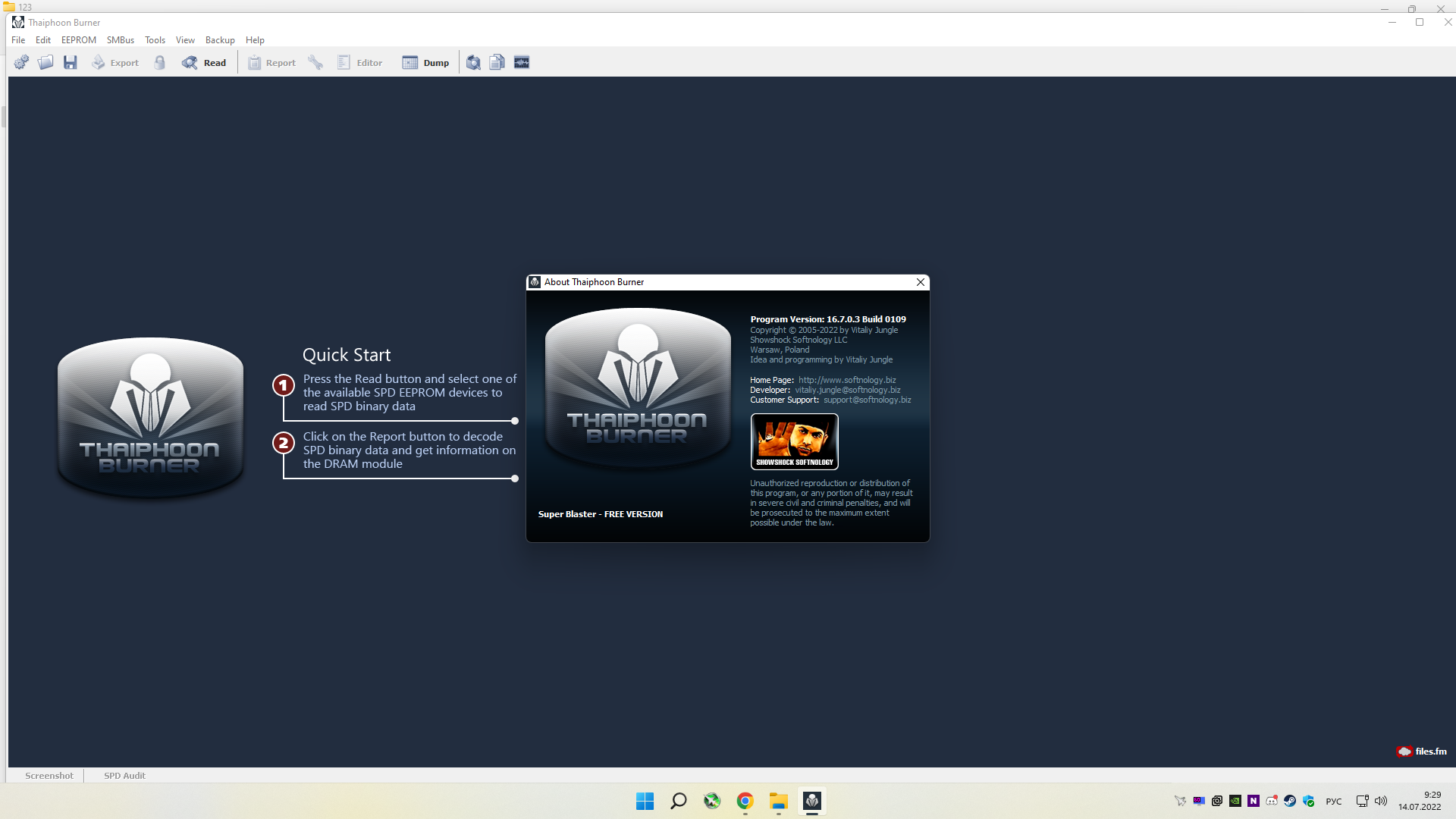This screenshot has height=819, width=1456.
Task: Open the NVIDIA tray icon
Action: (1235, 801)
